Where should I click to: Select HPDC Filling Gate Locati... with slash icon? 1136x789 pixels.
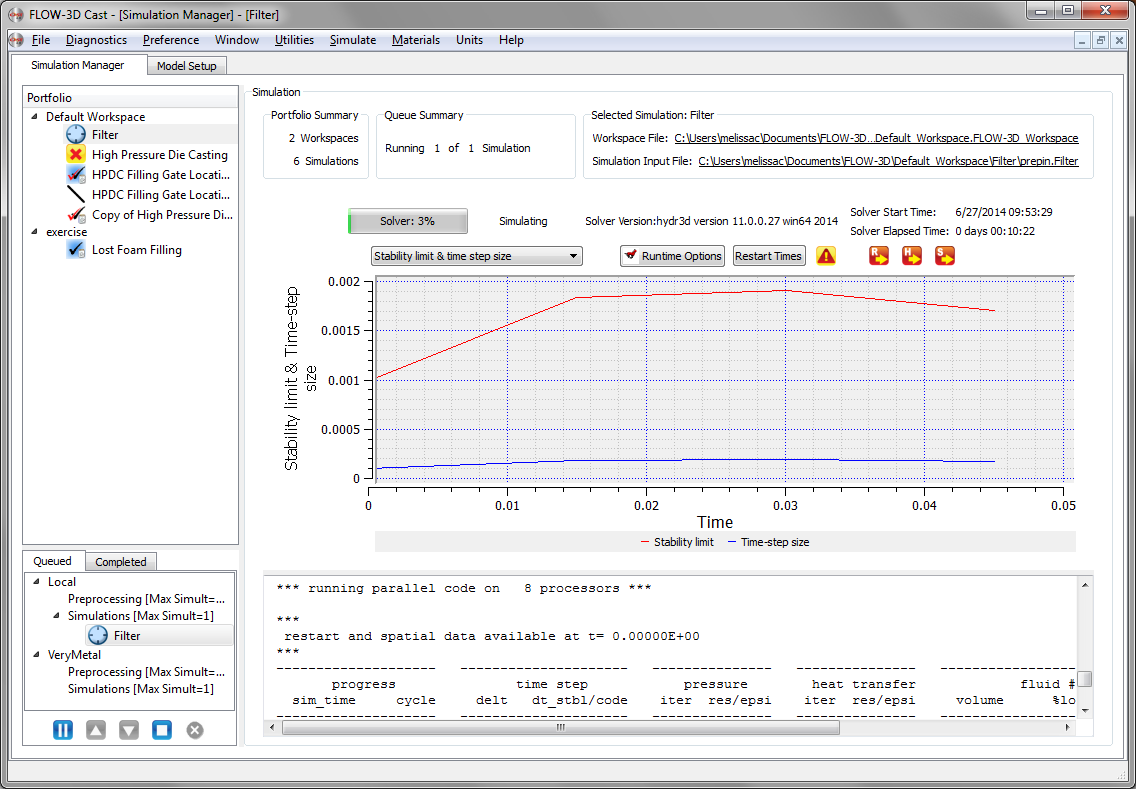pos(161,195)
